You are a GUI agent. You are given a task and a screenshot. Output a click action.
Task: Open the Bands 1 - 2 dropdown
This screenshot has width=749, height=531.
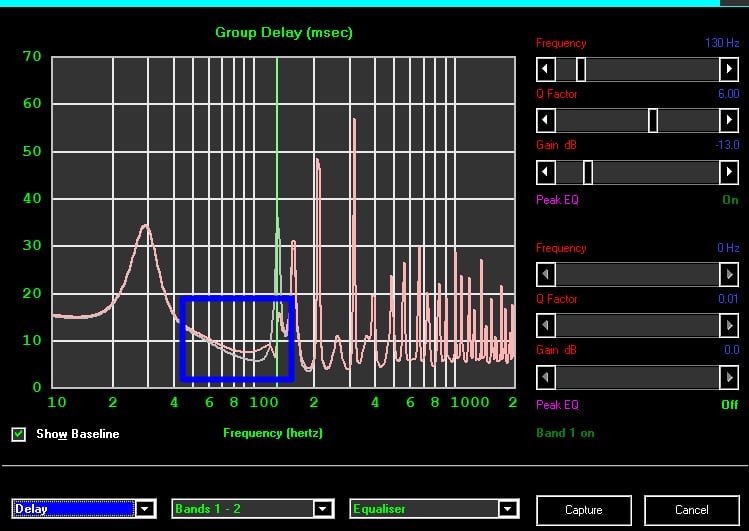coord(323,509)
